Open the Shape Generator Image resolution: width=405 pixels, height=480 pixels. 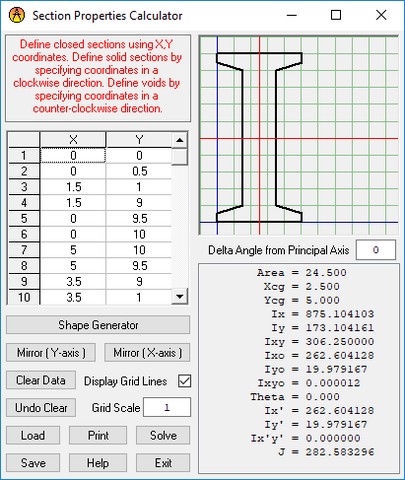98,325
